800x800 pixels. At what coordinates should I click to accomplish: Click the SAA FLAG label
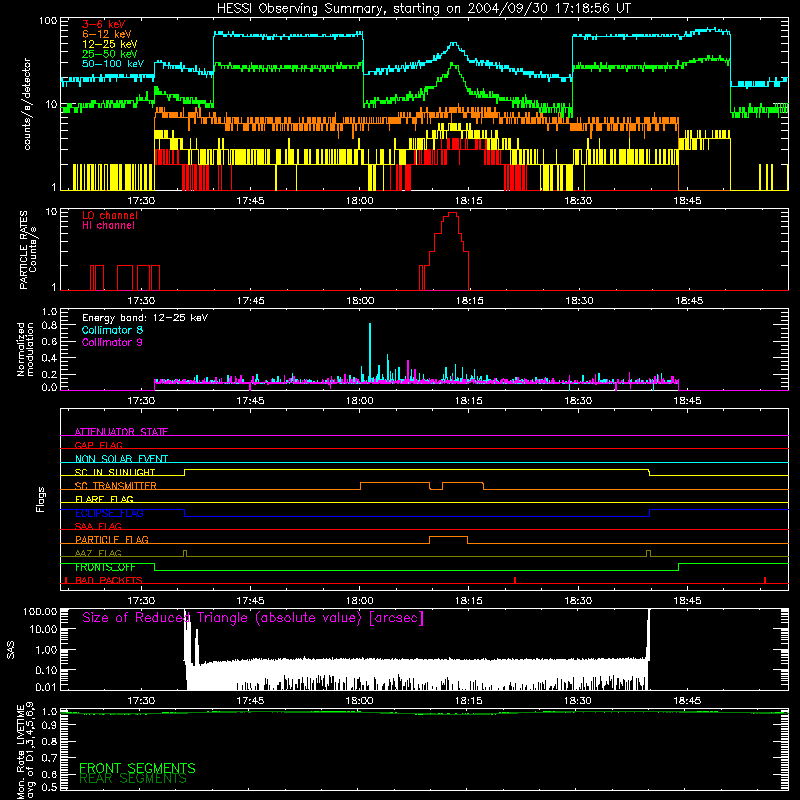coord(98,526)
